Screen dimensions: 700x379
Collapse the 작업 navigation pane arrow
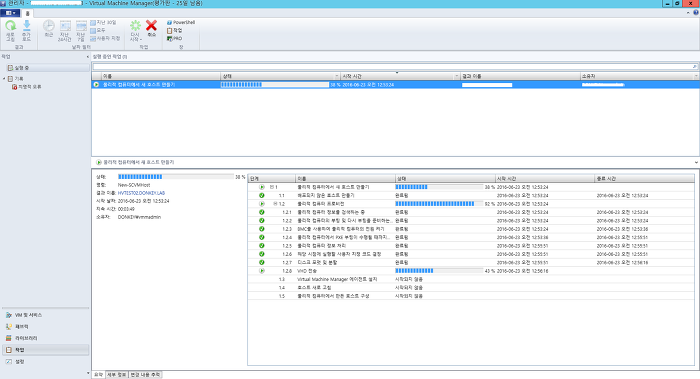88,57
